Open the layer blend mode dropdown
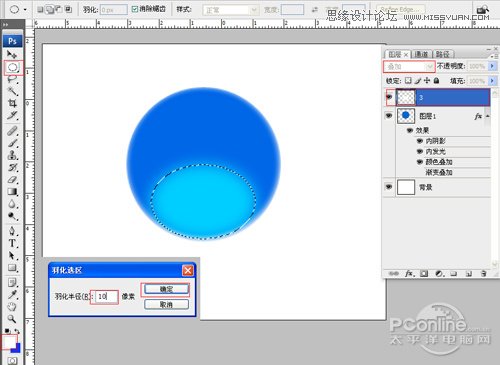The height and width of the screenshot is (365, 500). coord(409,66)
